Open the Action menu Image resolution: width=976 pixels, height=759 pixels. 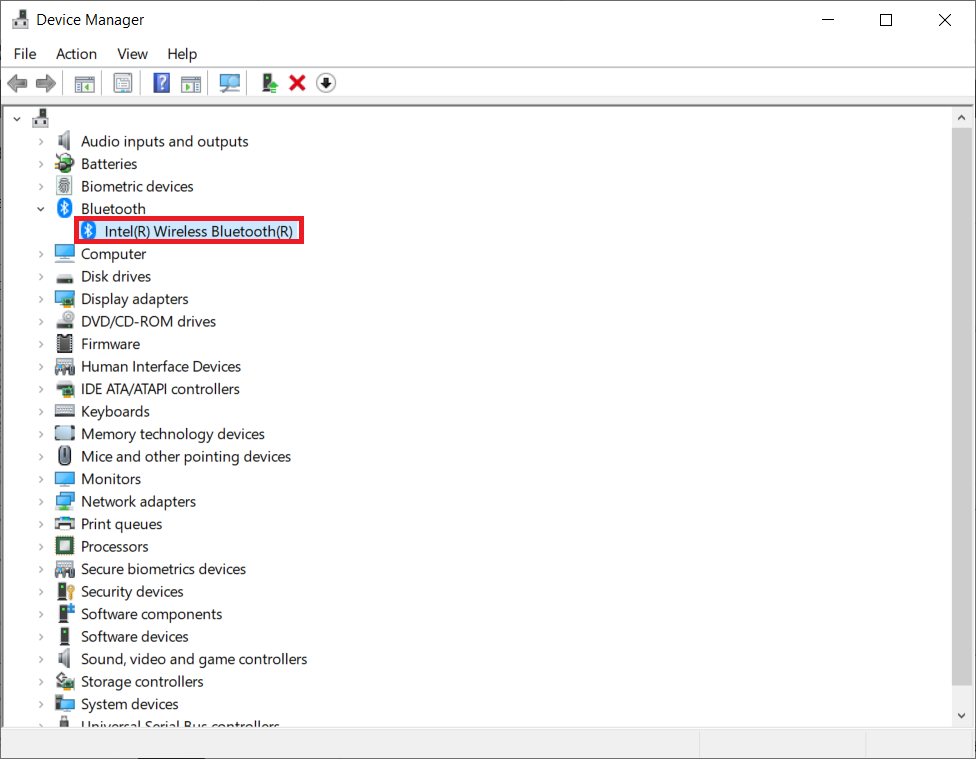point(76,54)
